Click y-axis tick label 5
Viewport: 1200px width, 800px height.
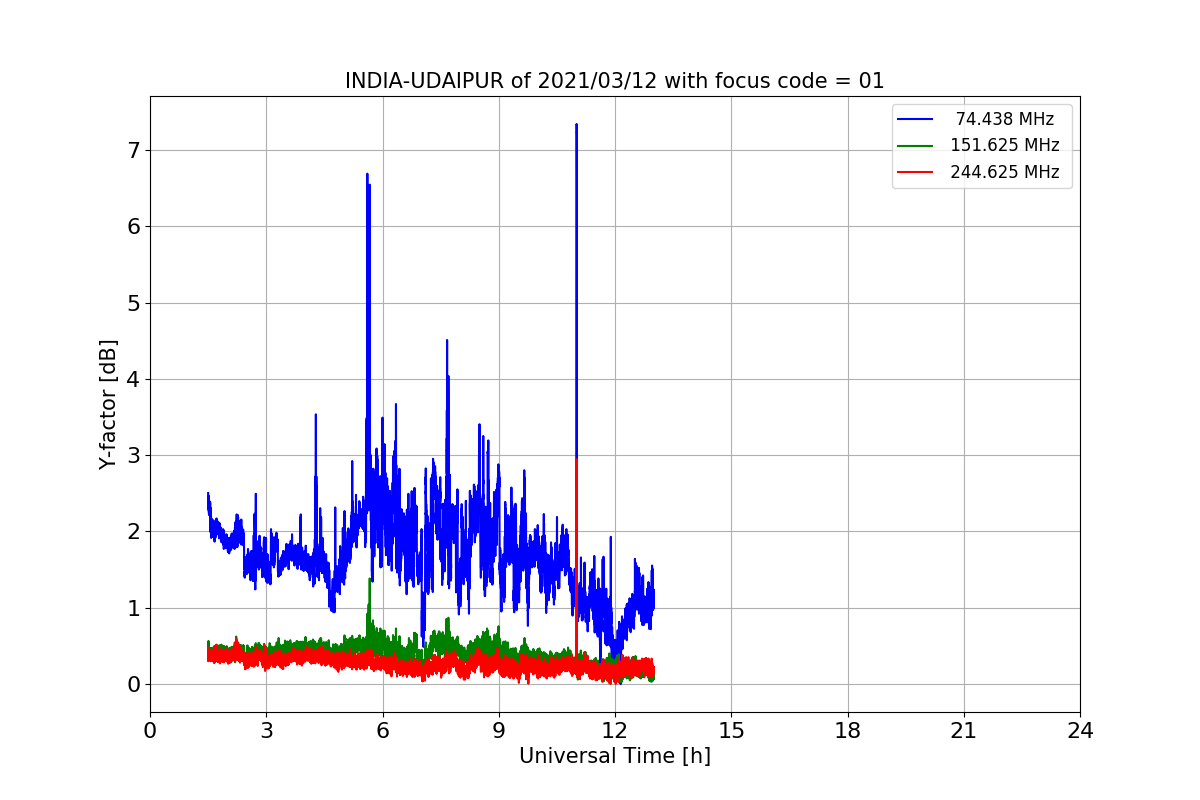133,303
